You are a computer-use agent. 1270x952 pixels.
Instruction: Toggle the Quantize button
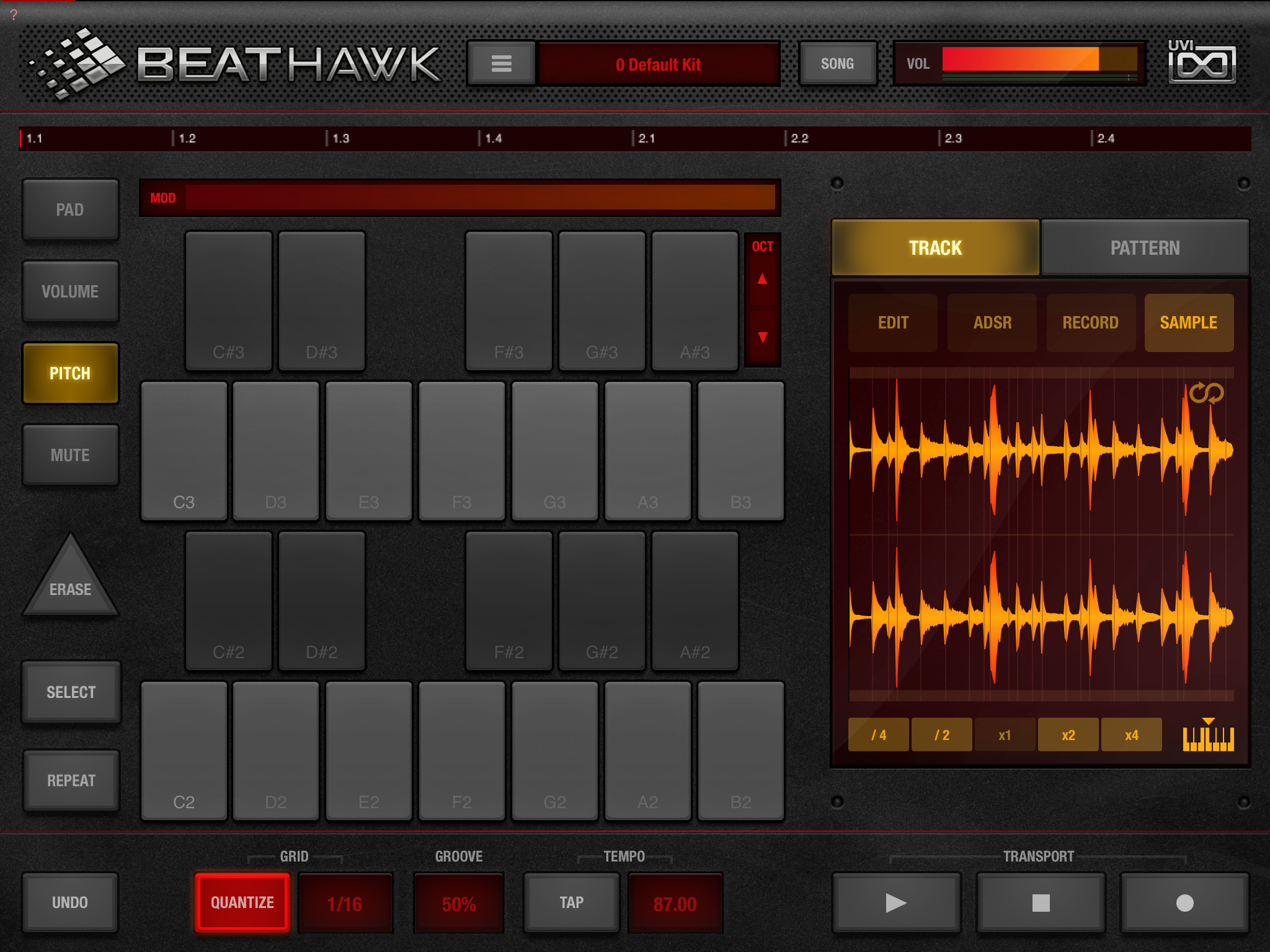[242, 902]
